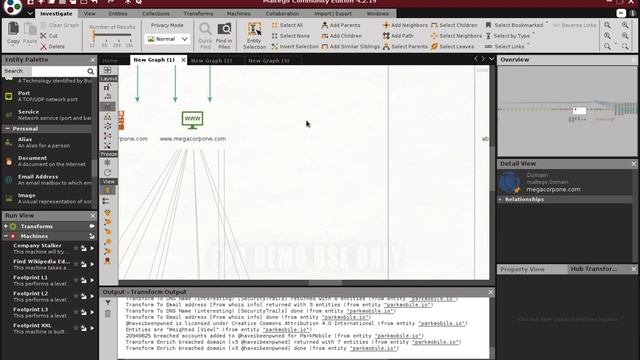Select the Alias entity in palette
The image size is (640, 360).
47,142
